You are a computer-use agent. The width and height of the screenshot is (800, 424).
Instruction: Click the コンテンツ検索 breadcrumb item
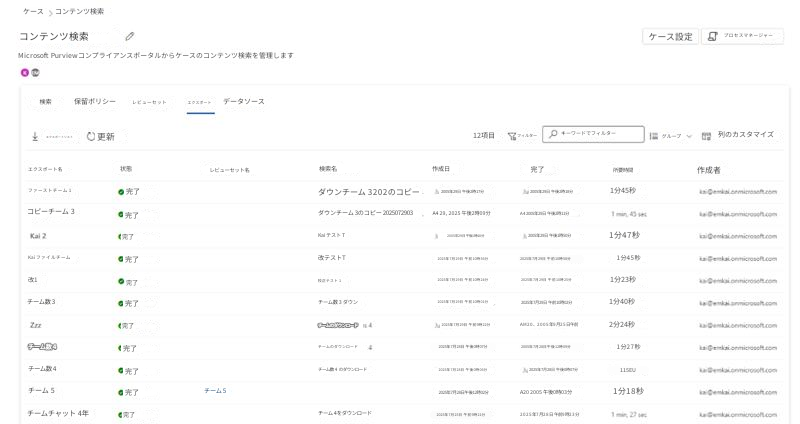(80, 11)
